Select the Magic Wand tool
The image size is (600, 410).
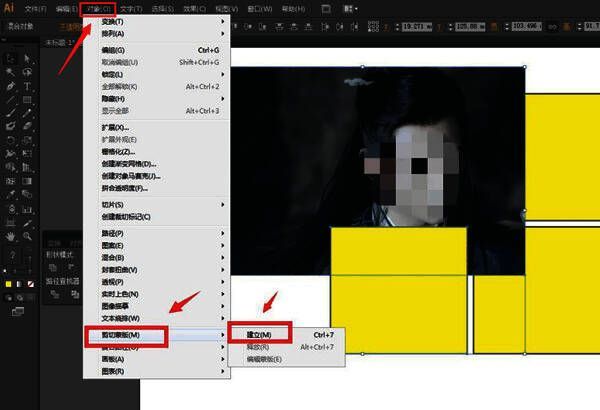10,72
